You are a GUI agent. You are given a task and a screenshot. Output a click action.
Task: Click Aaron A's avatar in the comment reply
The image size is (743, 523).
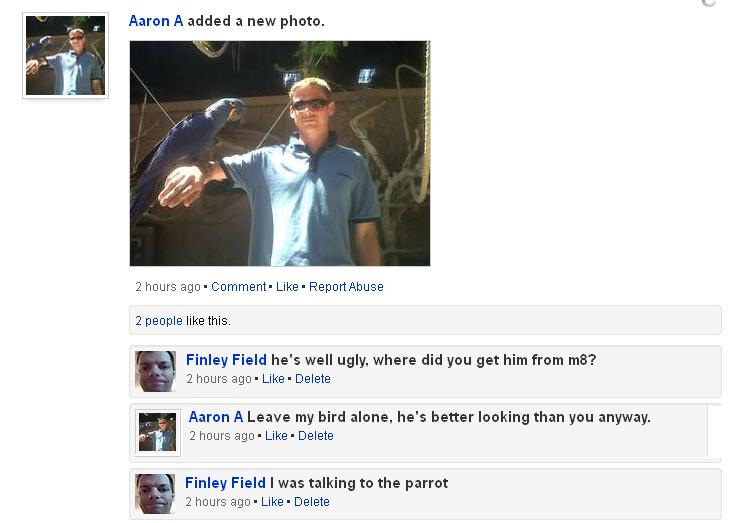157,431
